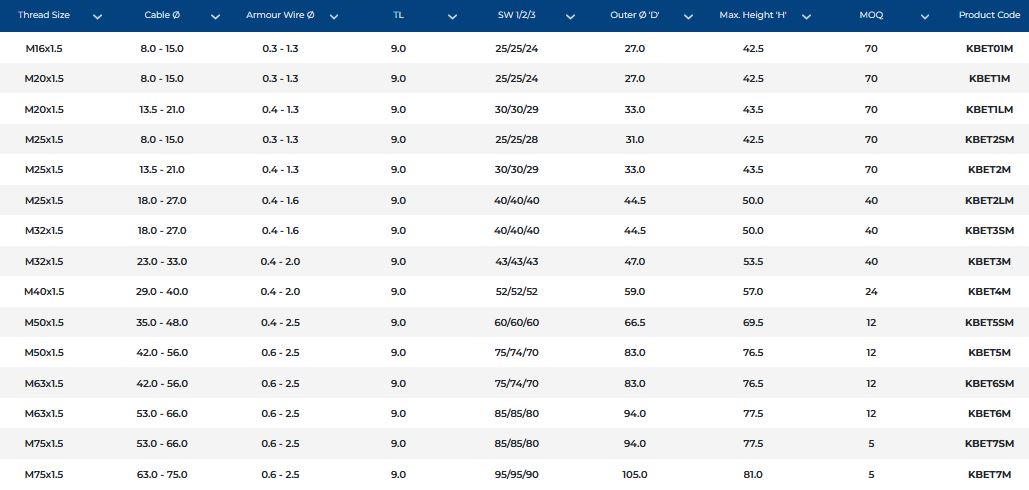
Task: Click cable range 63.0 - 75.0
Action: pos(162,475)
